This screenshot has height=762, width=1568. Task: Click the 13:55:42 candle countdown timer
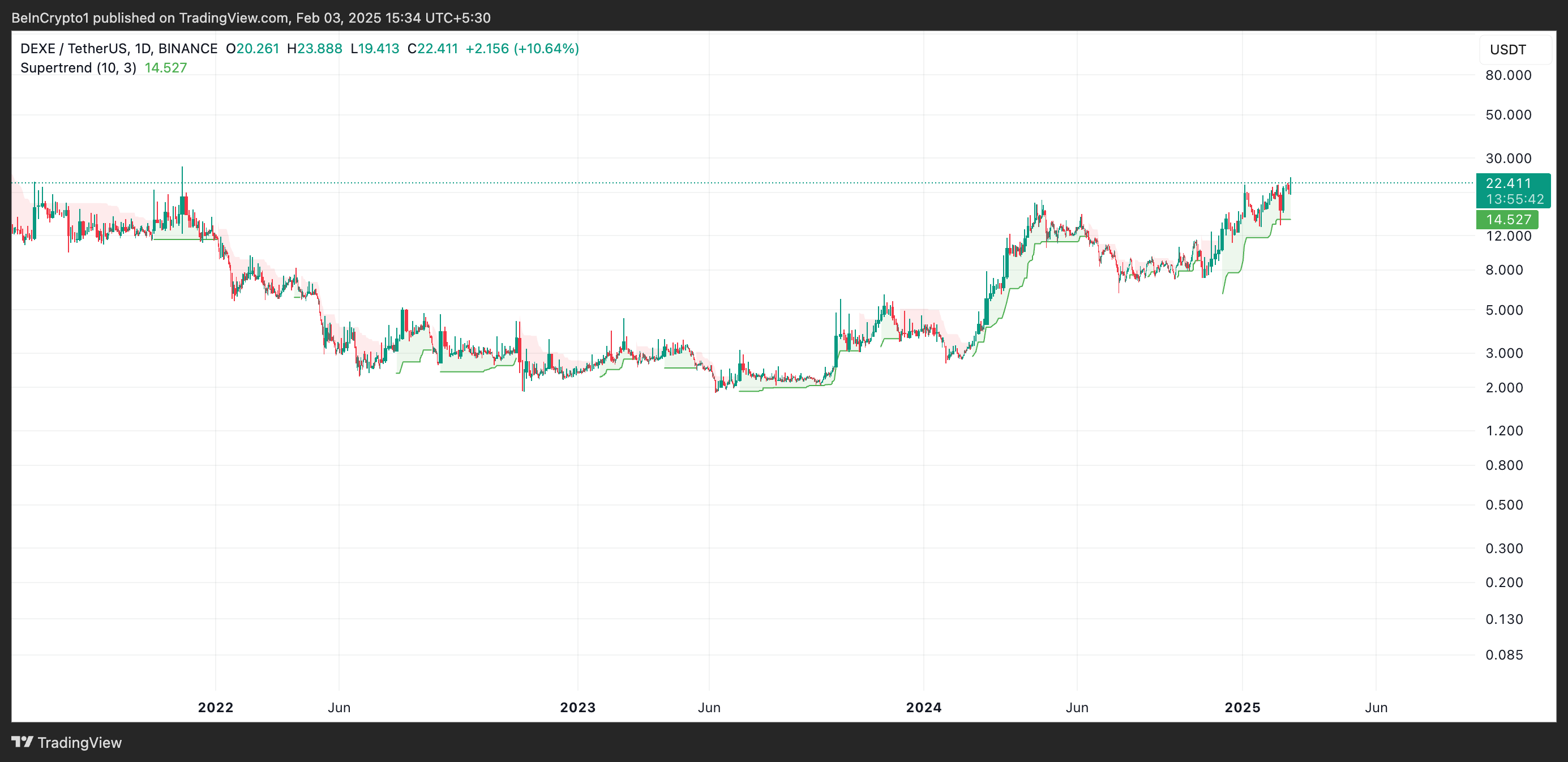click(1514, 199)
